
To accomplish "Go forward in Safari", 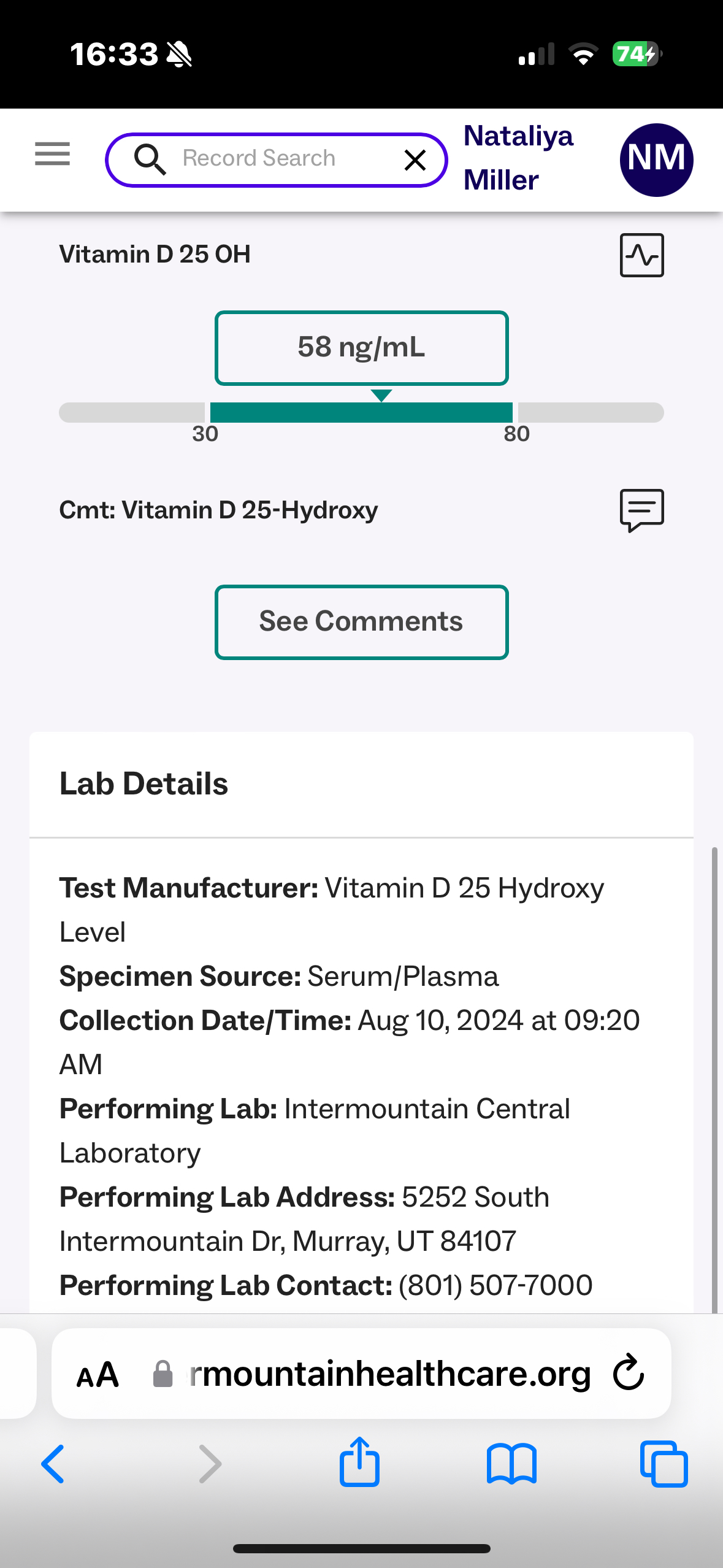I will click(x=210, y=1464).
